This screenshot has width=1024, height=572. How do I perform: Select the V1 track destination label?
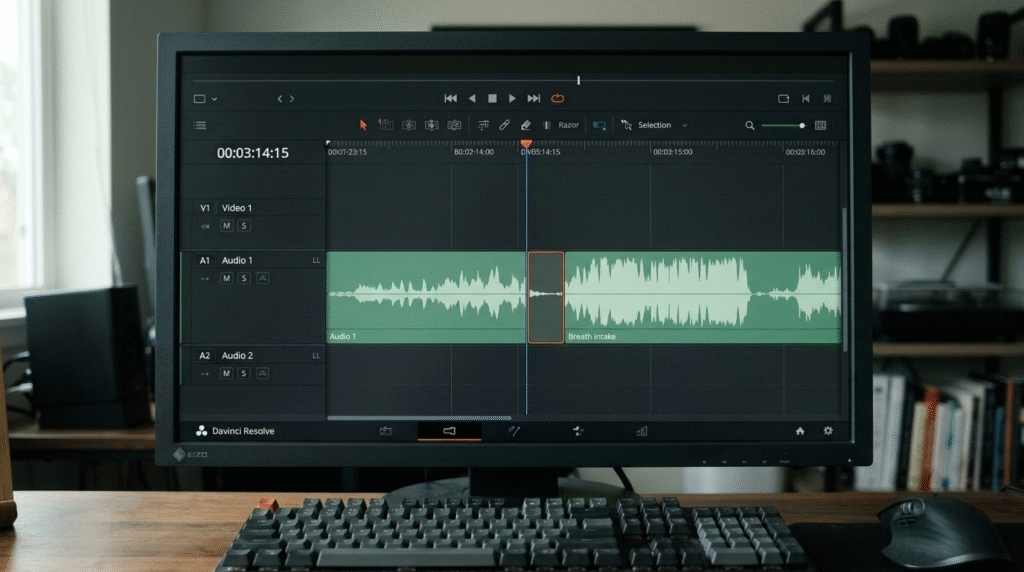205,208
